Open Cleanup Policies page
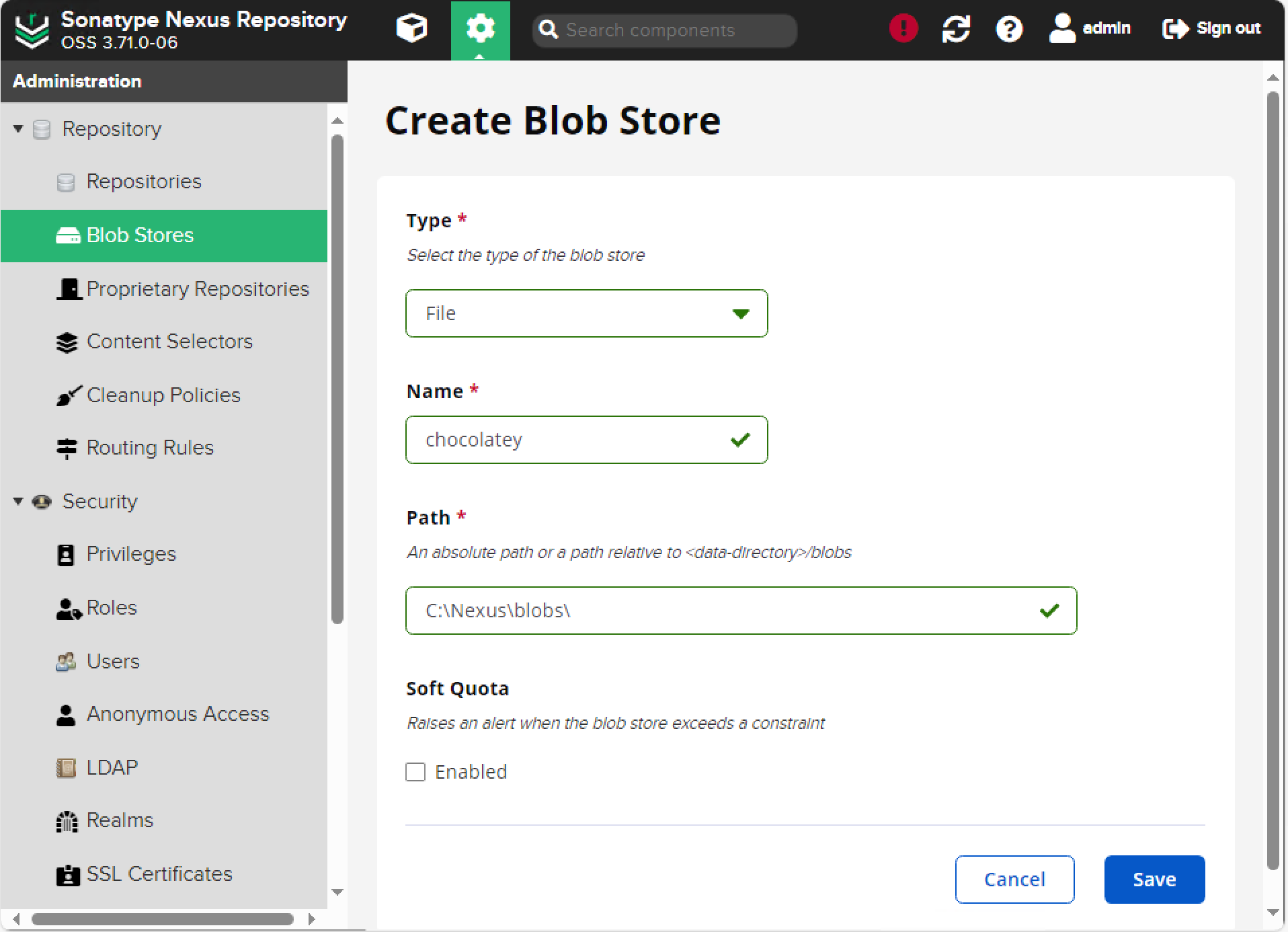The image size is (1288, 932). click(x=163, y=395)
